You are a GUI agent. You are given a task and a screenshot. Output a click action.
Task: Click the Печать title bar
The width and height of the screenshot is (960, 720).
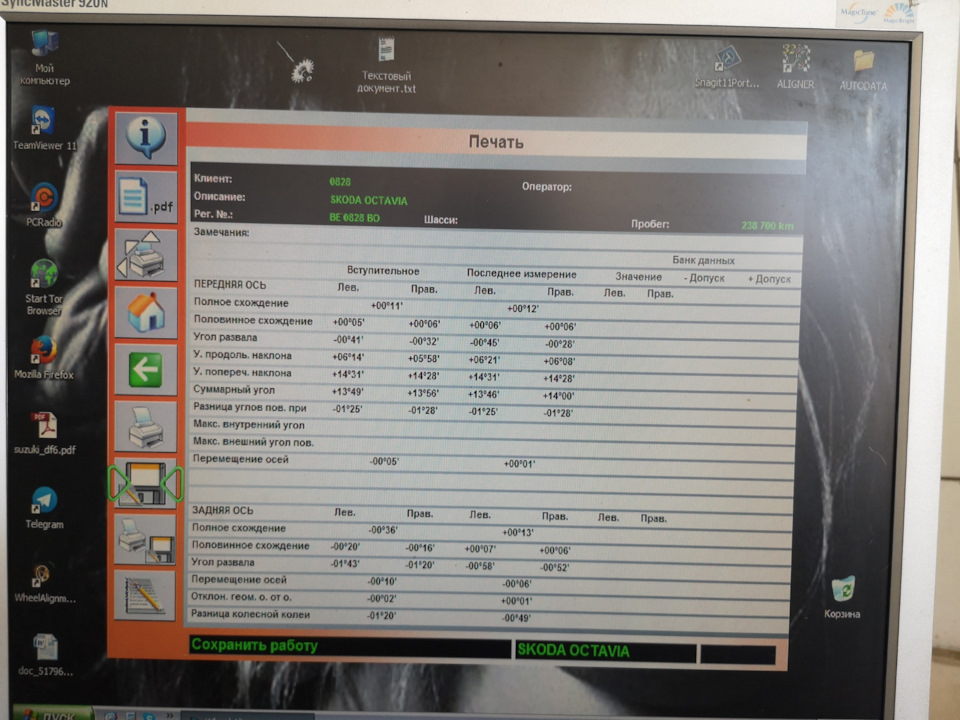pos(497,142)
